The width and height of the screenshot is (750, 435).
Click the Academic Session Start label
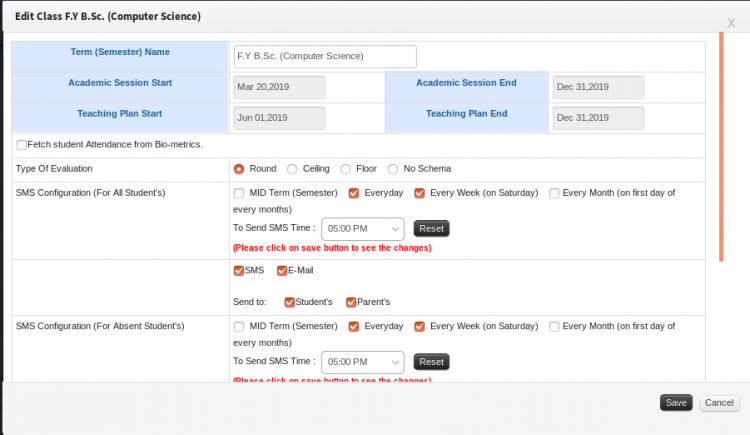point(120,83)
